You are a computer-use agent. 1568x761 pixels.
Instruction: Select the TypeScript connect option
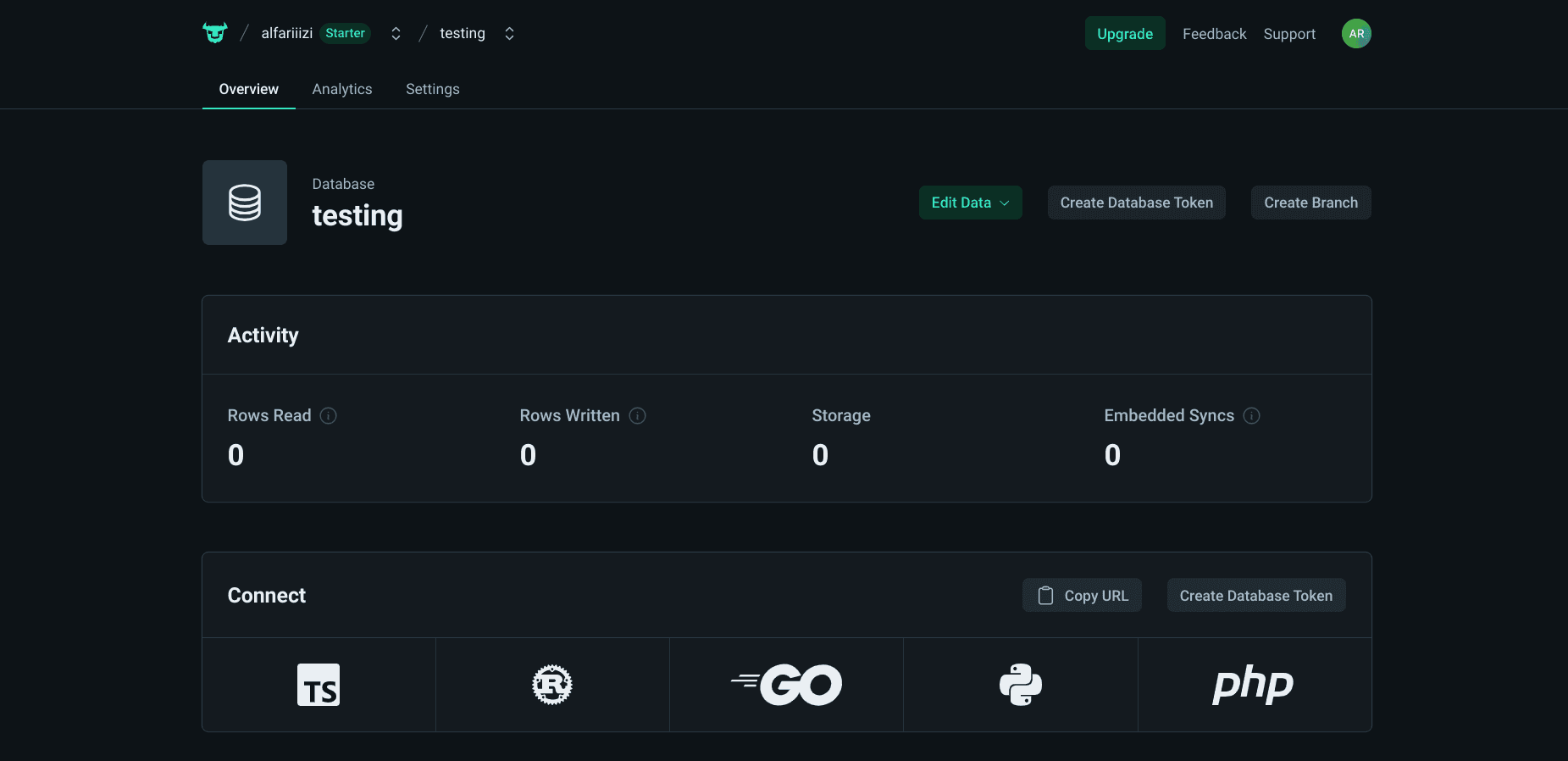(319, 685)
